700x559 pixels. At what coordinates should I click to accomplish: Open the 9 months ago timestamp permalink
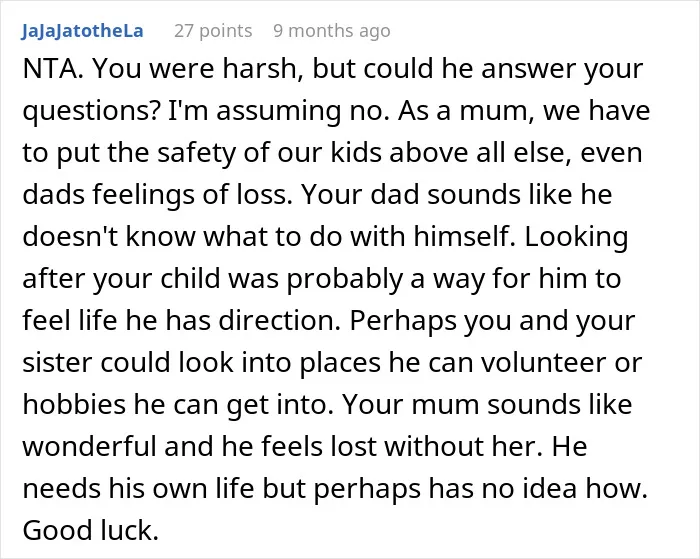(332, 31)
